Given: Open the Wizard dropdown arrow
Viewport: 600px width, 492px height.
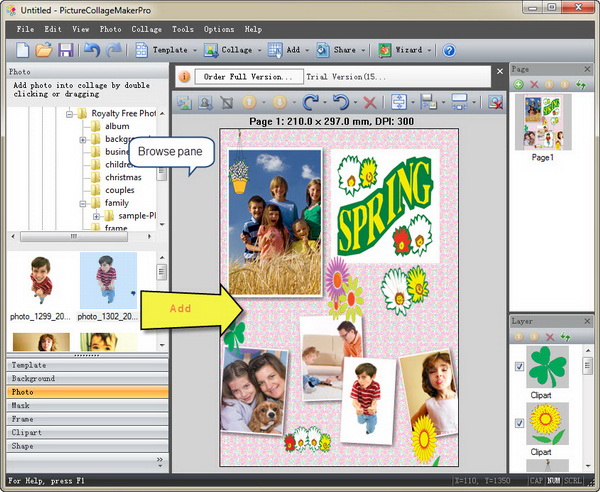Looking at the screenshot, I should point(429,50).
